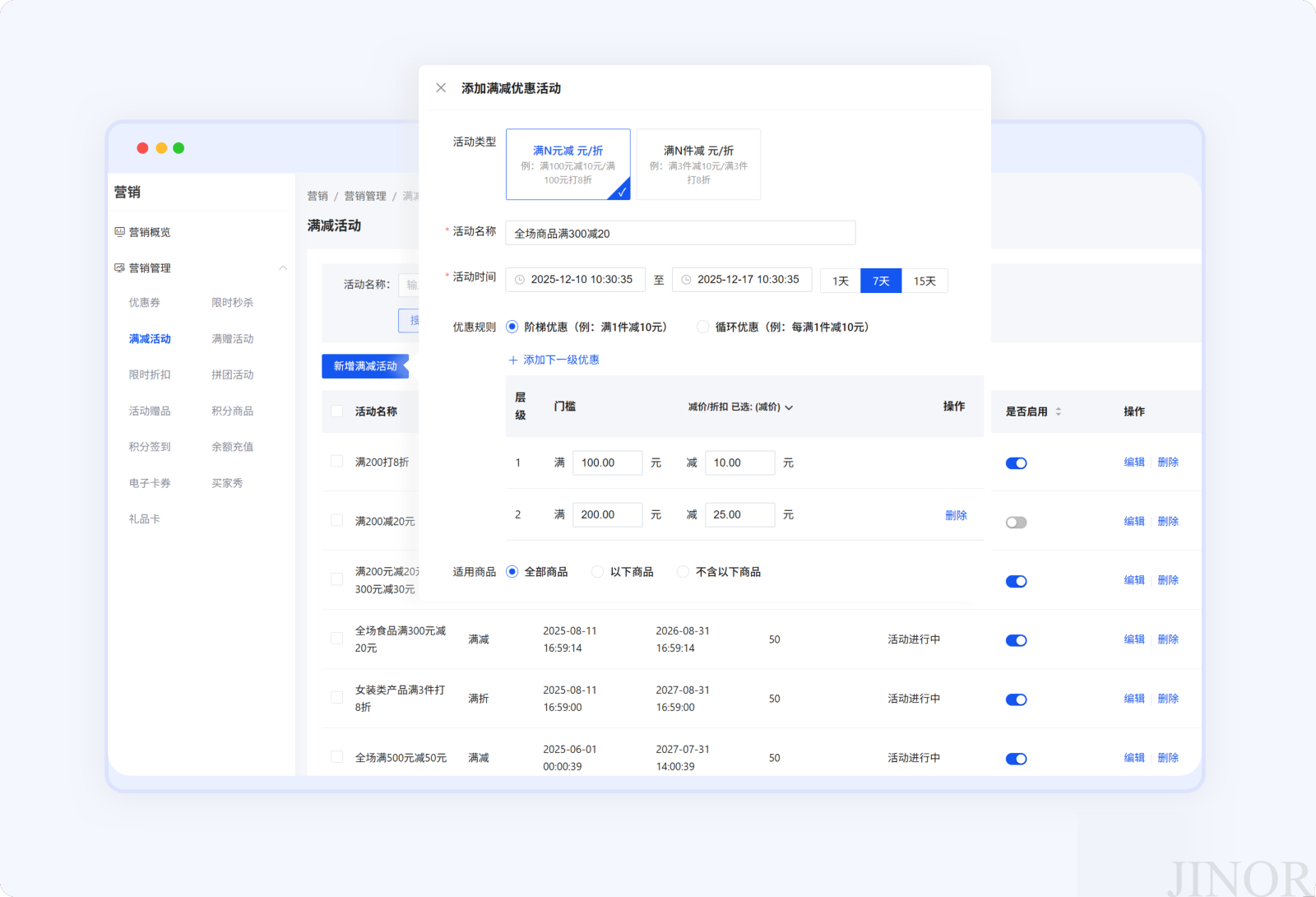1316x897 pixels.
Task: Open 满减活动 menu item
Action: pos(150,339)
